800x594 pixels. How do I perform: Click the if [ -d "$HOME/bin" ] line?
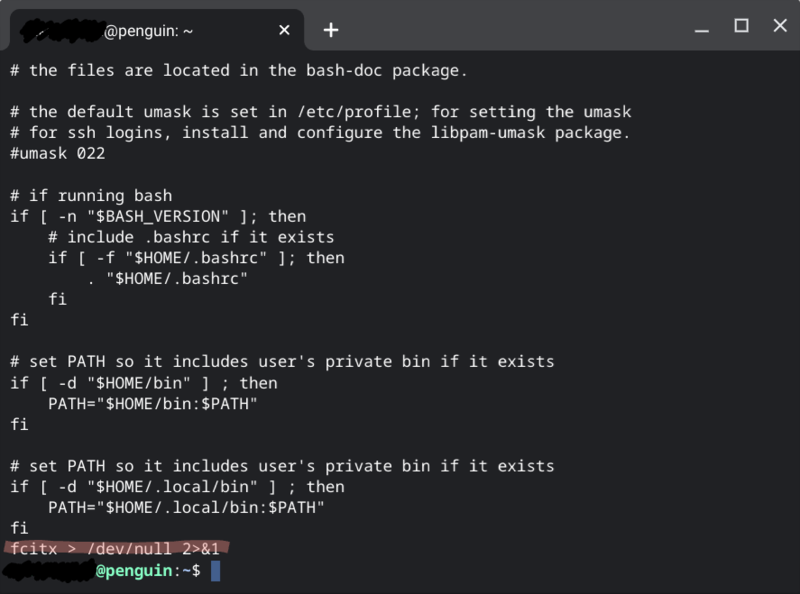pyautogui.click(x=144, y=382)
